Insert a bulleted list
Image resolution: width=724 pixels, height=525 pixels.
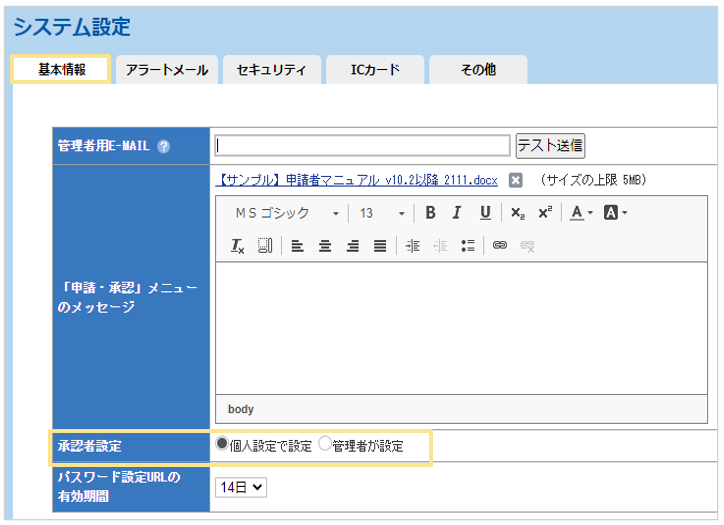(x=467, y=246)
